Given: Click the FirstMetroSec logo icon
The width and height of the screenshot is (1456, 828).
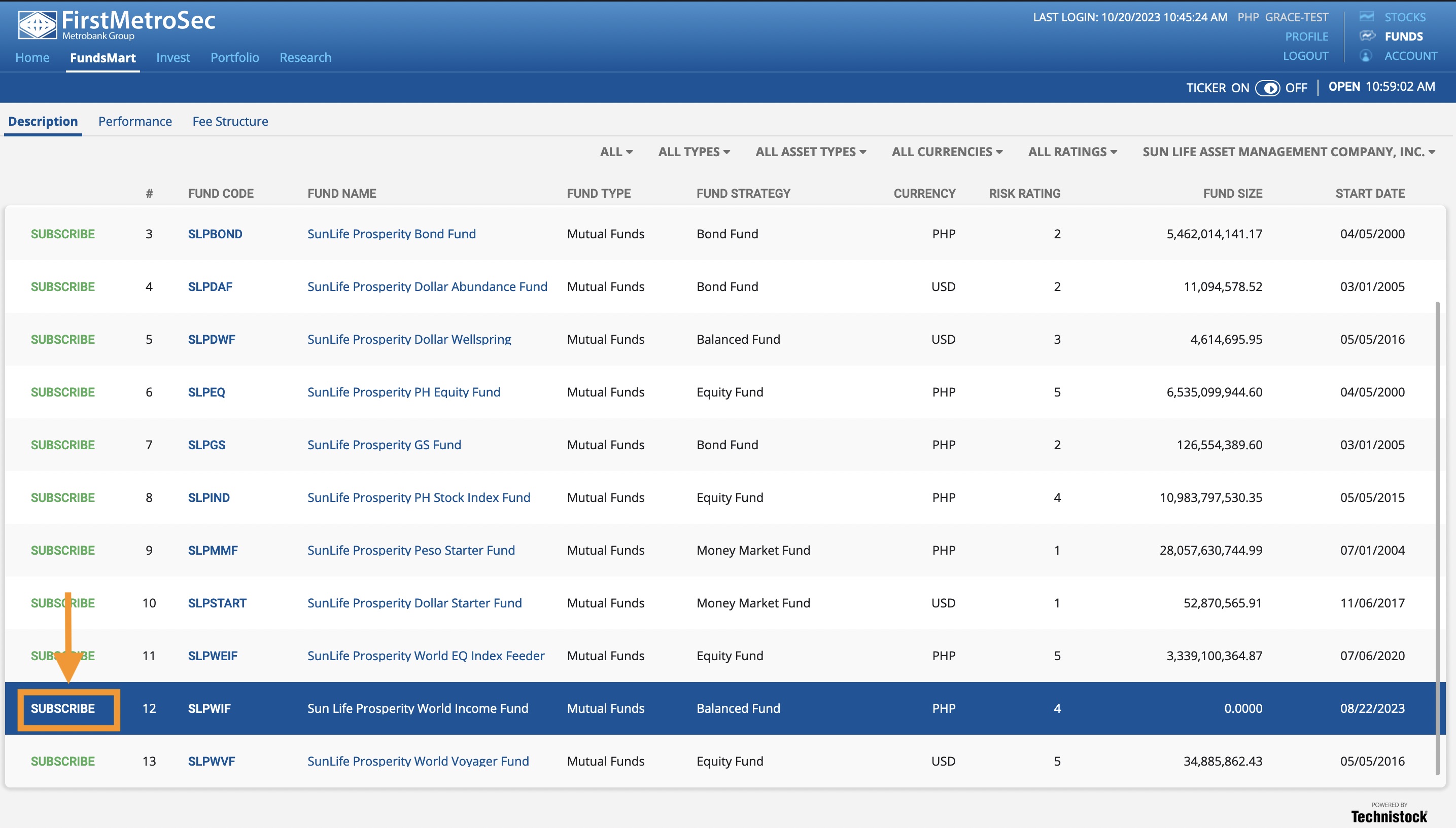Looking at the screenshot, I should pyautogui.click(x=37, y=25).
